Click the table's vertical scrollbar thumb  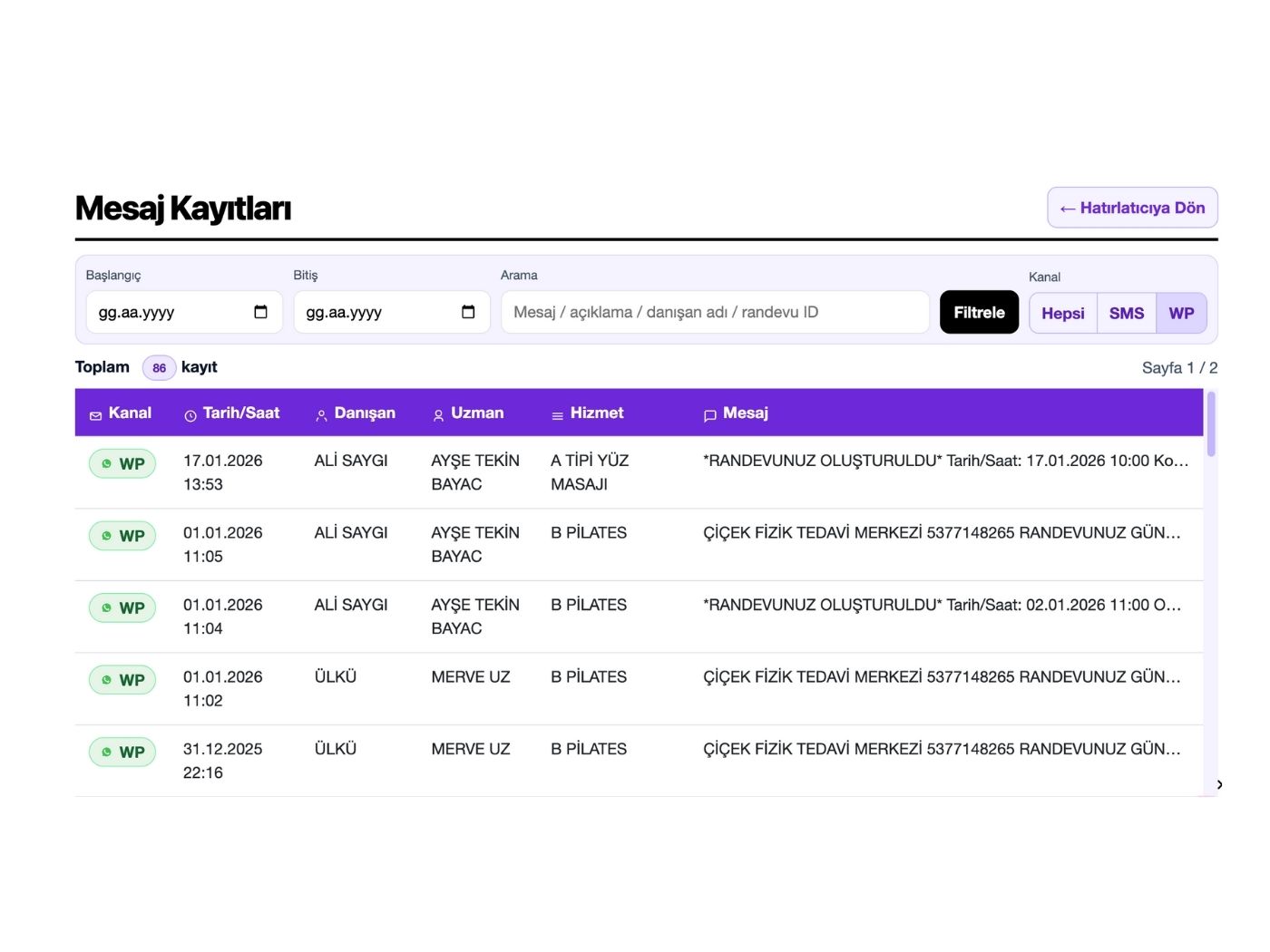pyautogui.click(x=1211, y=424)
